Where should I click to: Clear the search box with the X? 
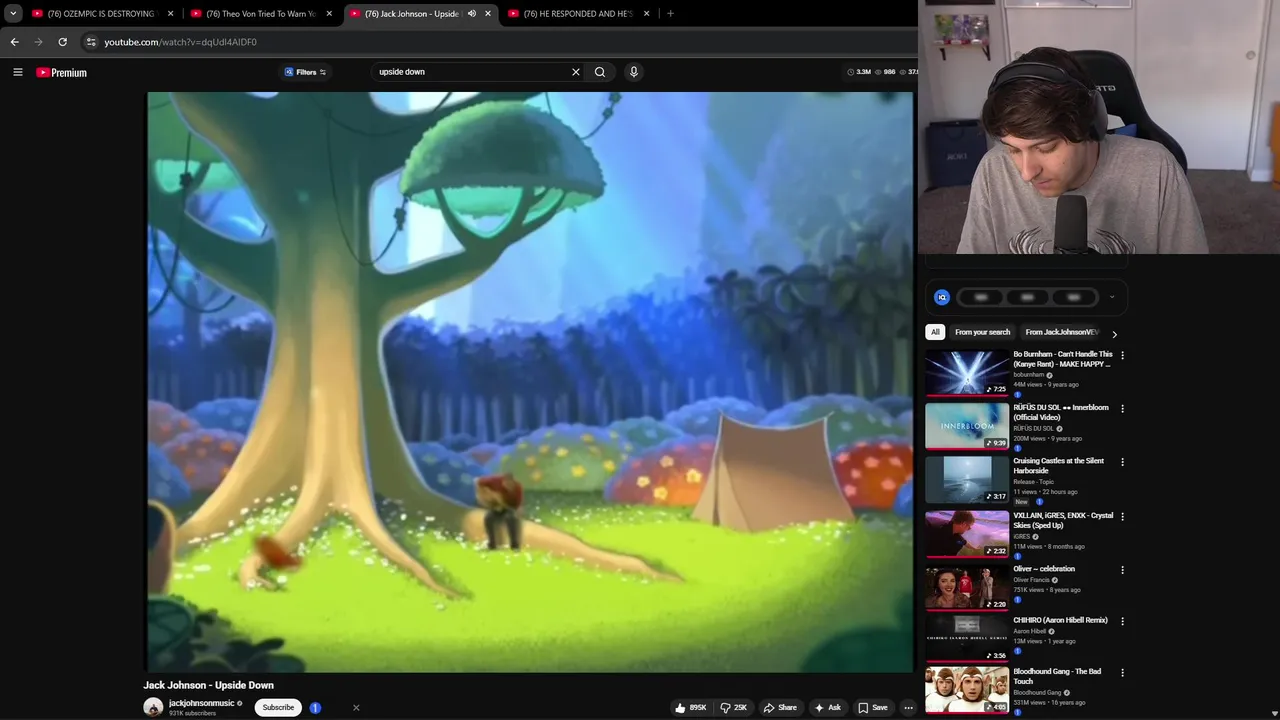576,72
